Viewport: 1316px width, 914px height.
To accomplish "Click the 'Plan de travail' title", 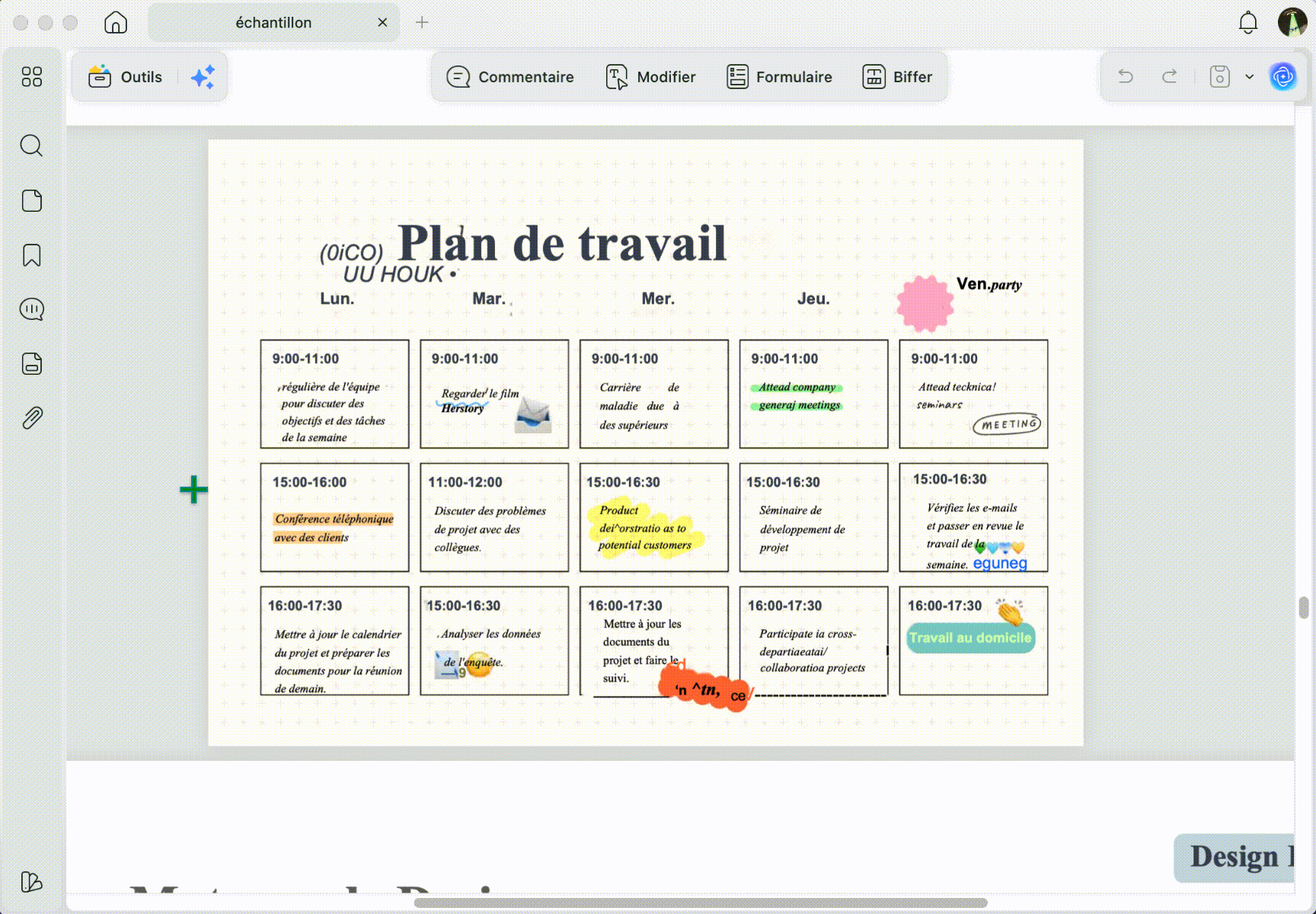I will coord(562,244).
